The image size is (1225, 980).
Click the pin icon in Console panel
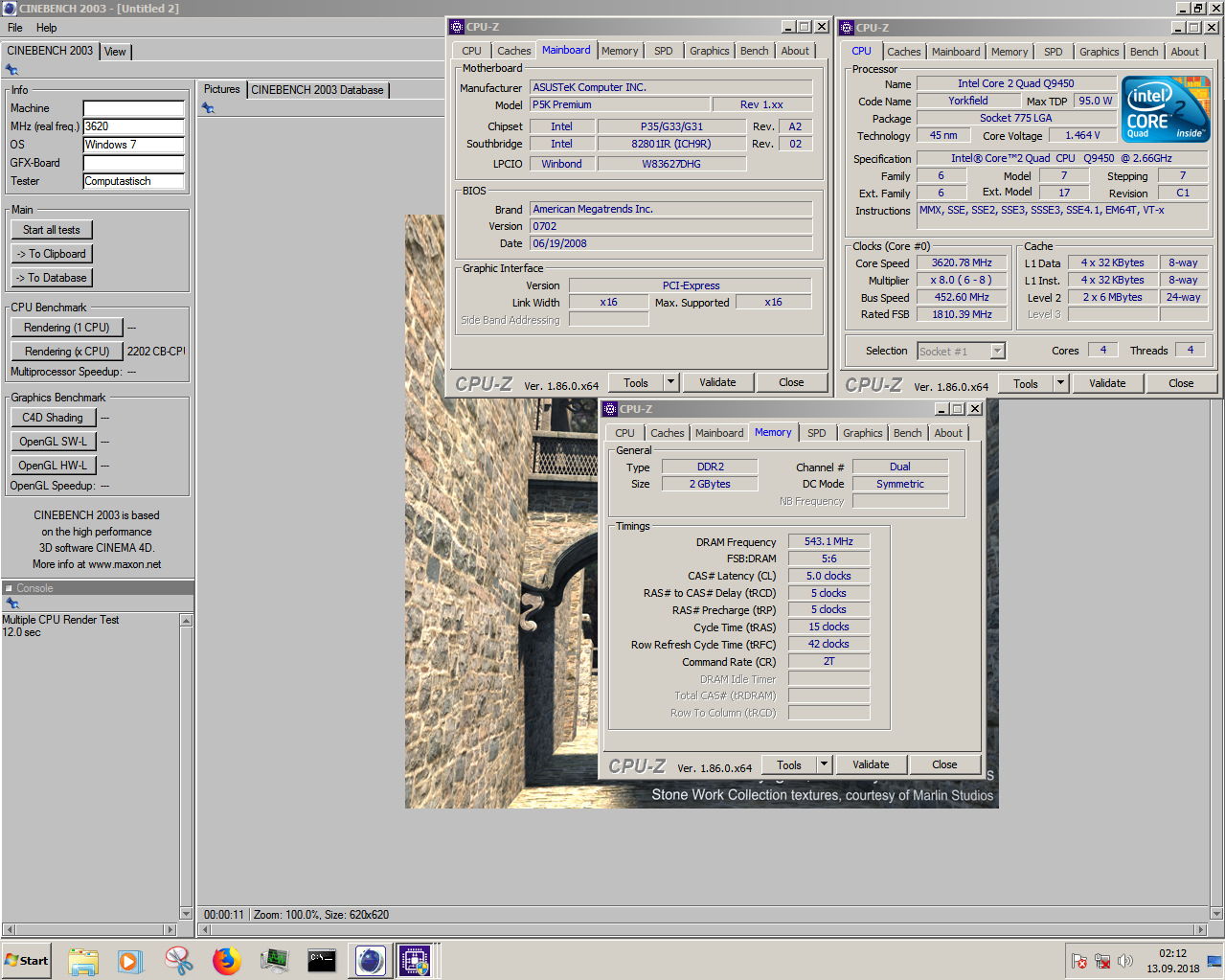(x=12, y=604)
